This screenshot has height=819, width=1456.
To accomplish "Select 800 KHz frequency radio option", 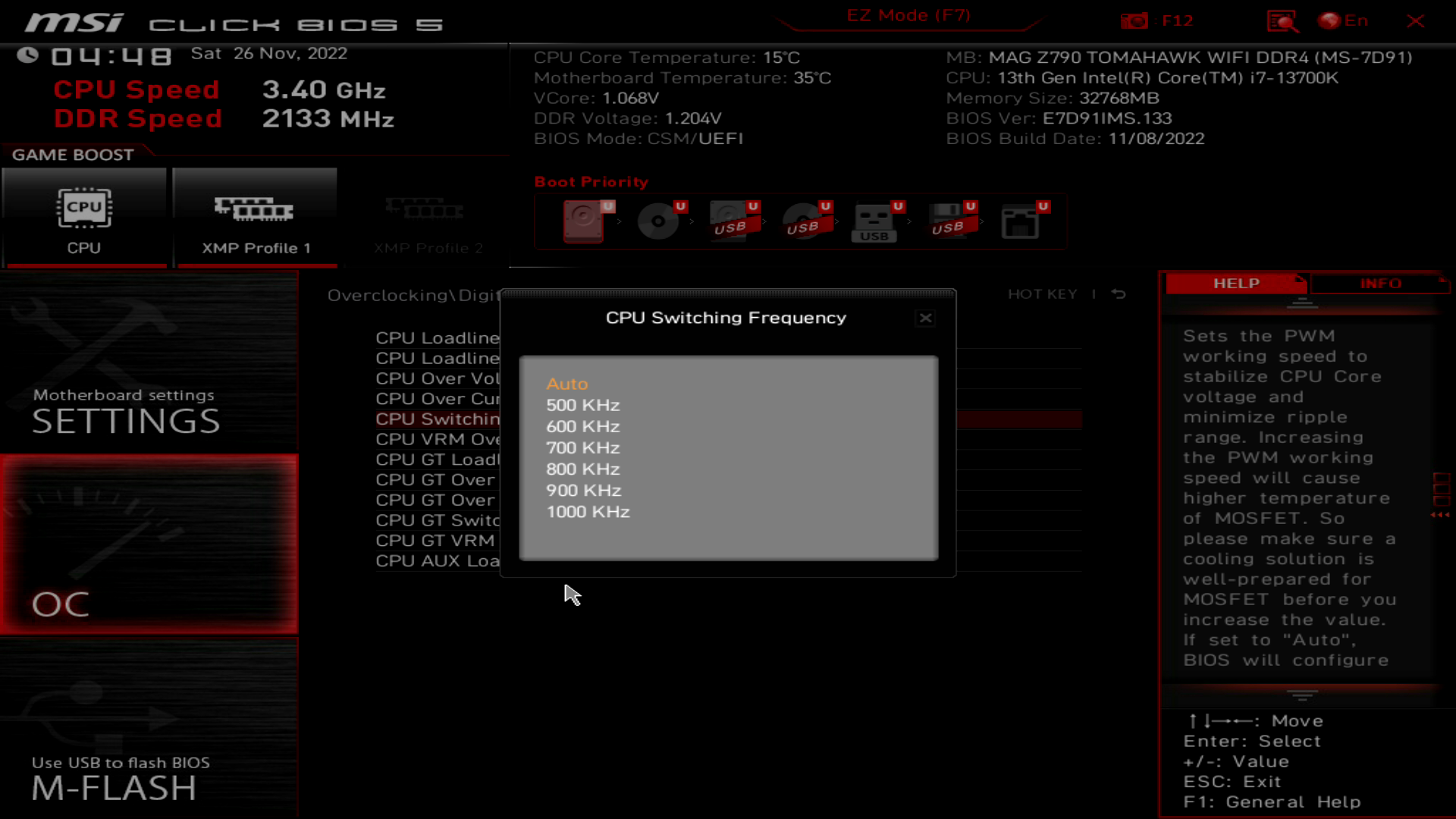I will (x=584, y=468).
